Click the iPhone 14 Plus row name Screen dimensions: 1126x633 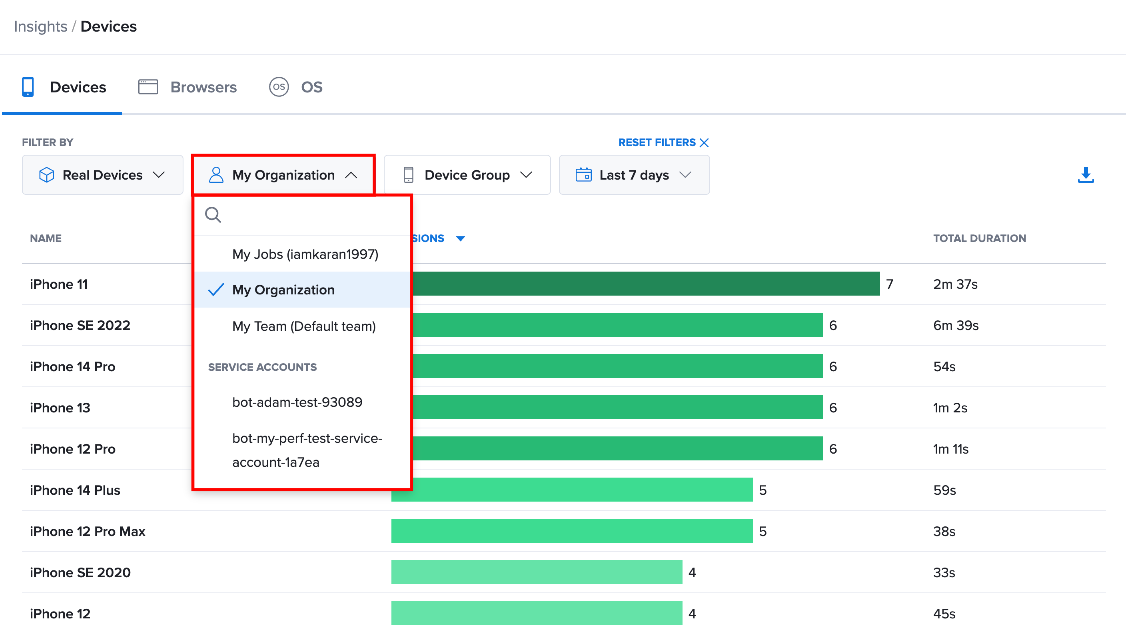click(75, 490)
